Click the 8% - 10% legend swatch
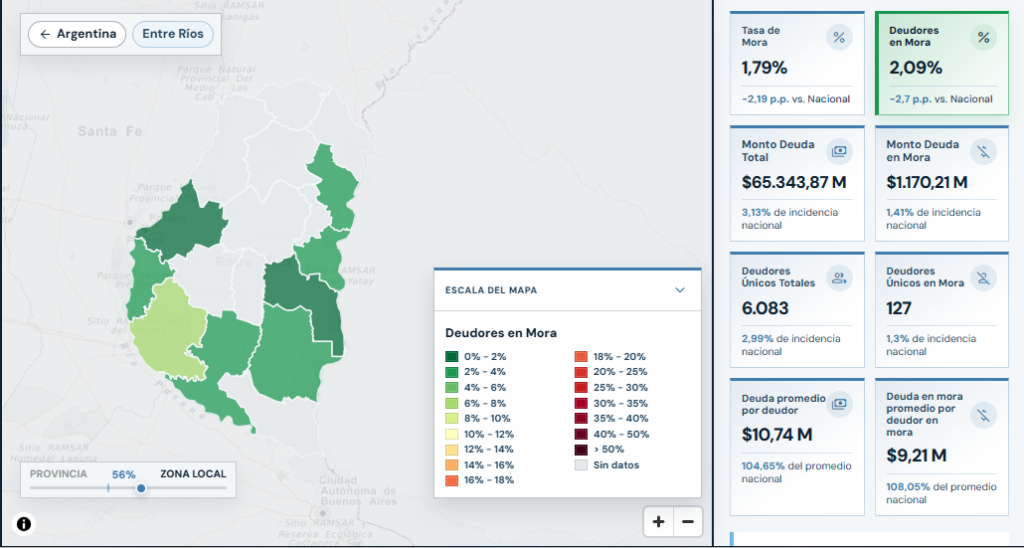 pos(451,419)
